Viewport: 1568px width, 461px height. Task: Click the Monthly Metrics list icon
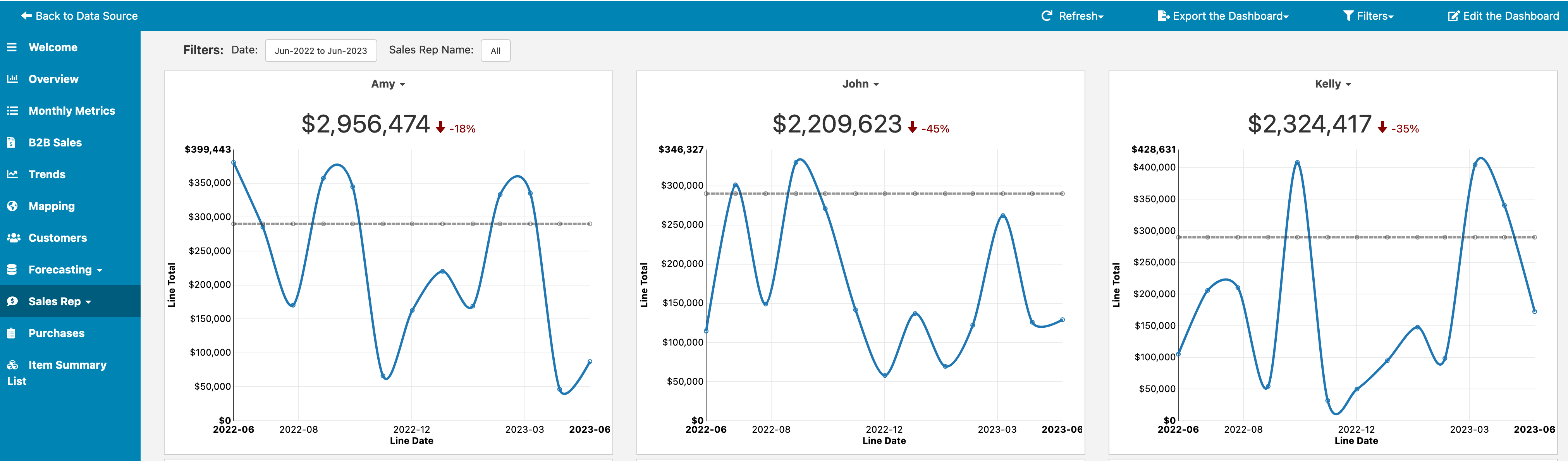pyautogui.click(x=12, y=110)
